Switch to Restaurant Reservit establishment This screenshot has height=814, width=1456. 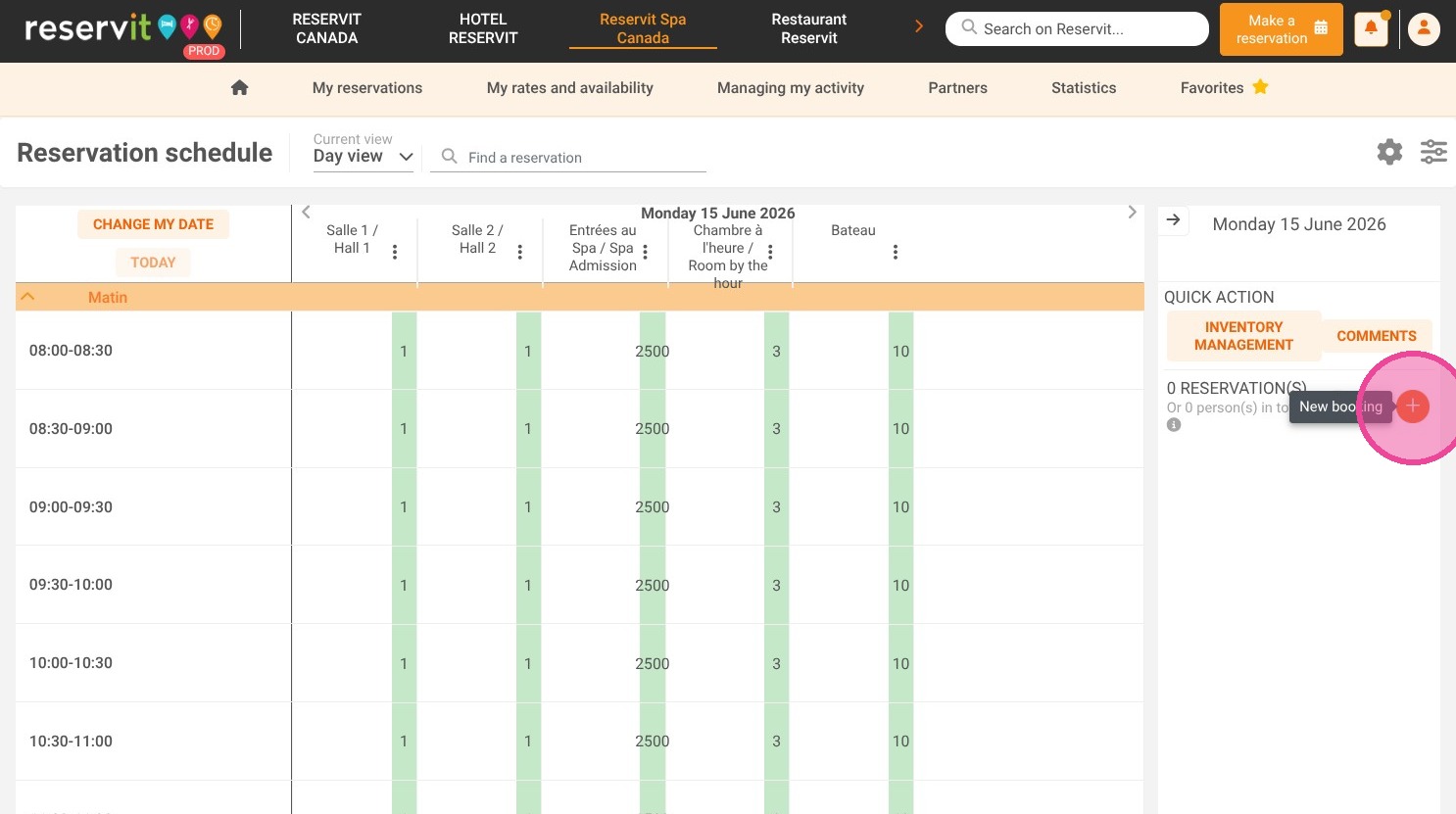coord(809,28)
